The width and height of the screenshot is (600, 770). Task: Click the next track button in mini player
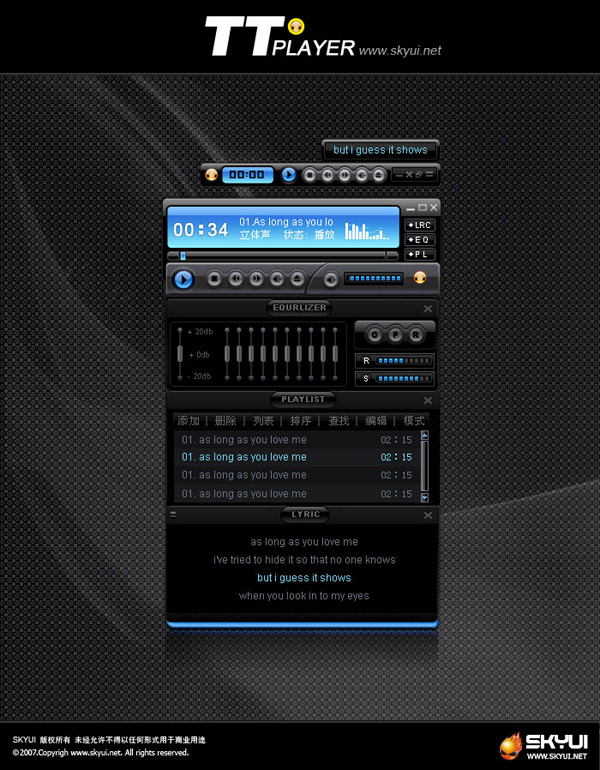coord(344,175)
